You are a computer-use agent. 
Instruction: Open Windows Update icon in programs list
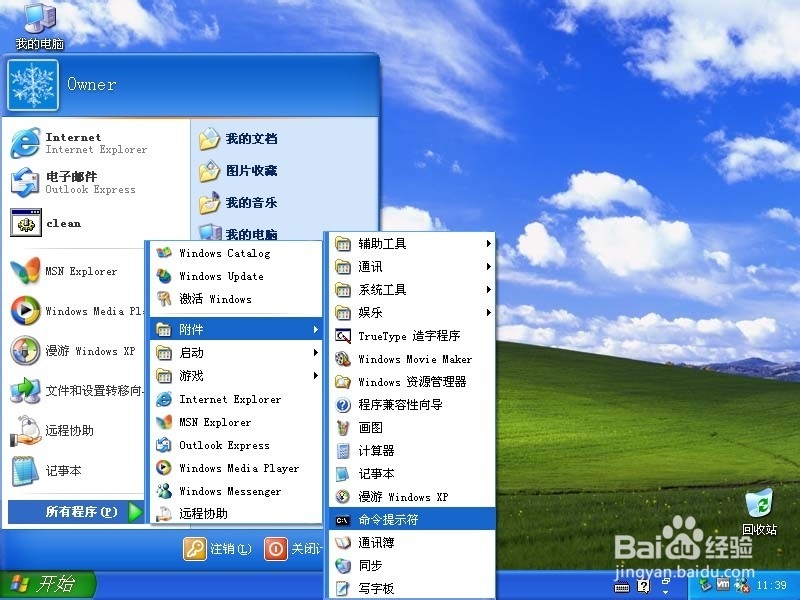164,276
